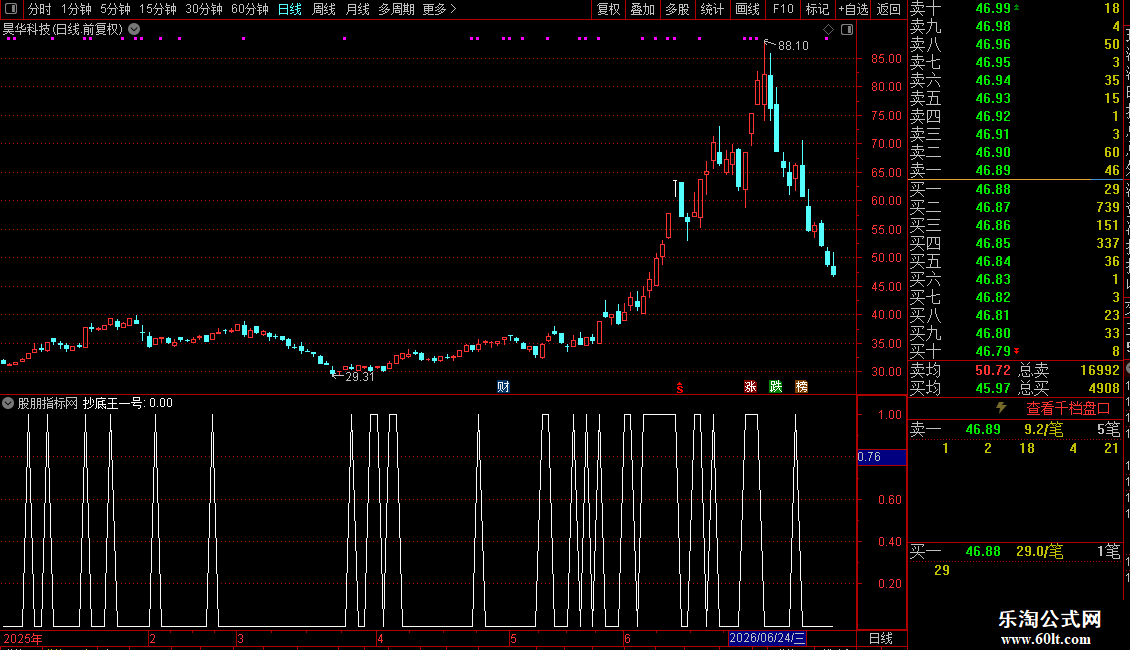Screen dimensions: 1130x650
Task: Click the 卖十 row price 46.99
Action: pyautogui.click(x=993, y=9)
